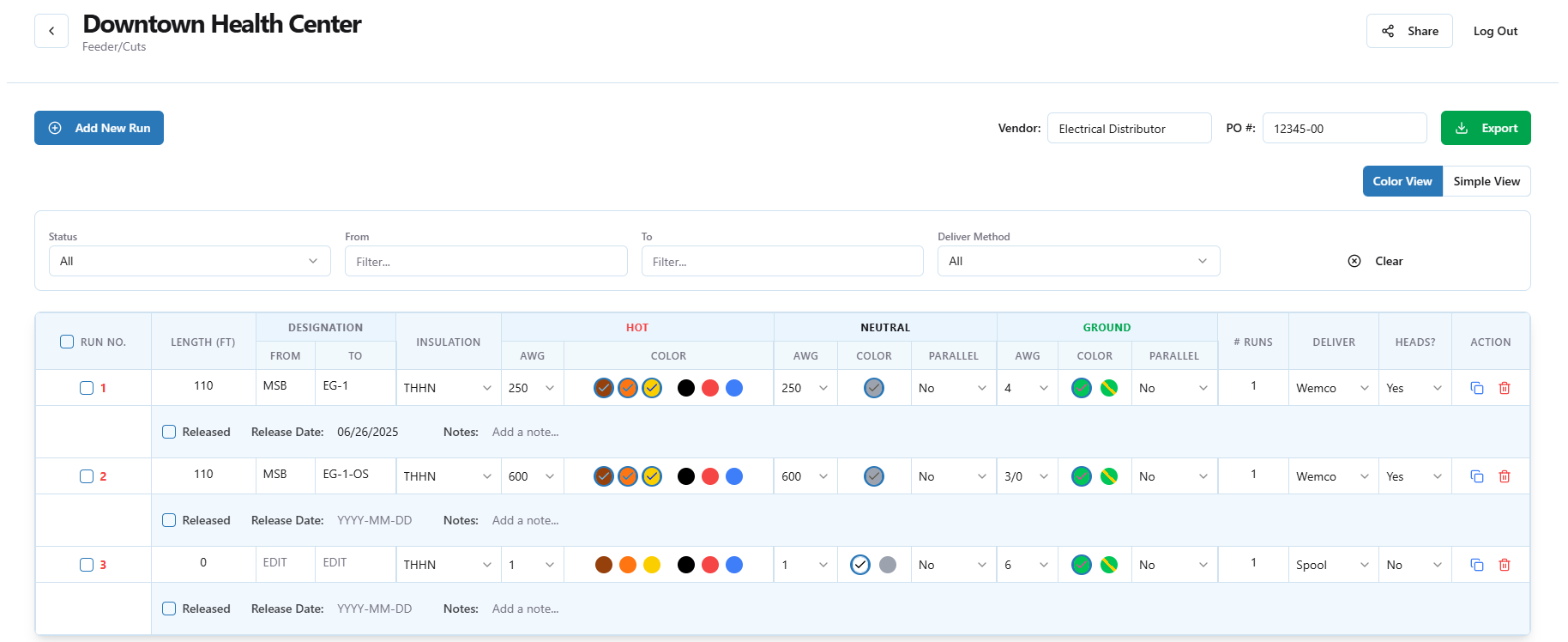Toggle Released checkbox under run 2
The height and width of the screenshot is (642, 1568).
pos(169,520)
